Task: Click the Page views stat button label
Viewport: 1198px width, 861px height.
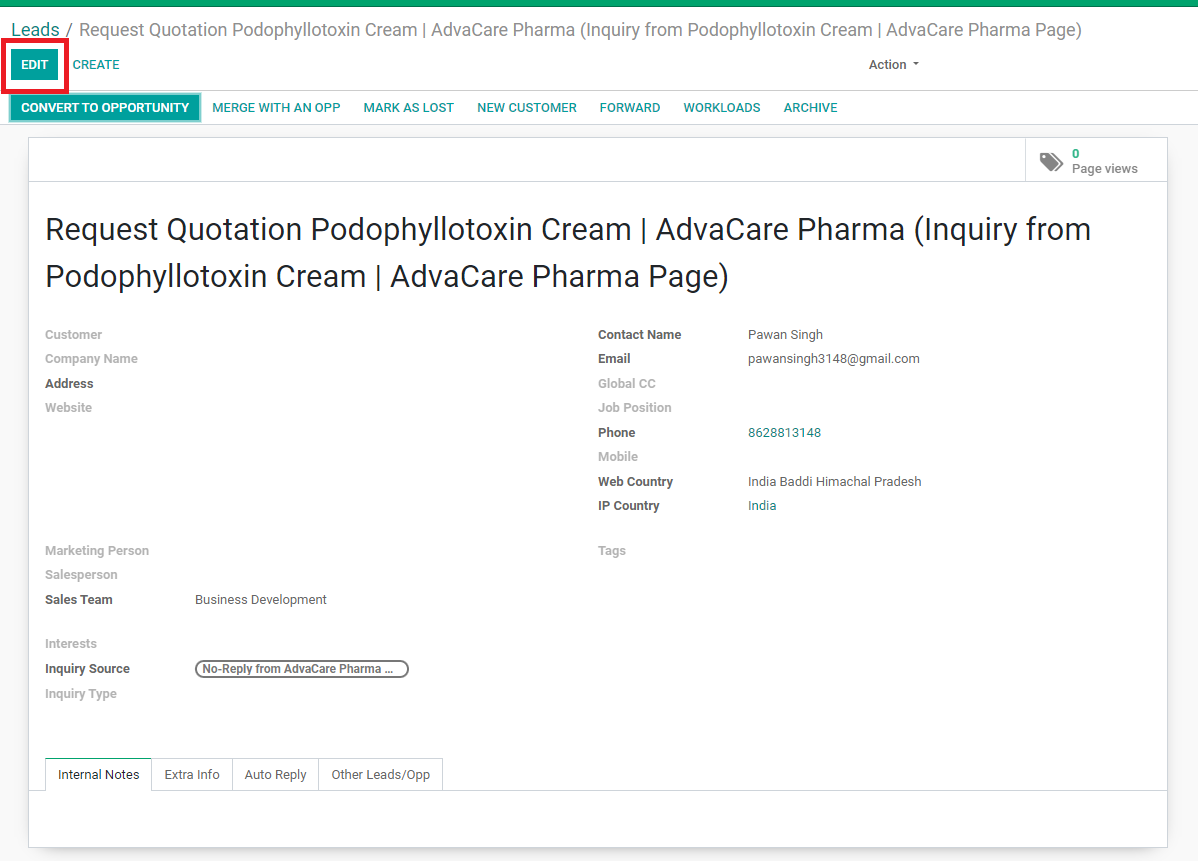Action: (x=1105, y=169)
